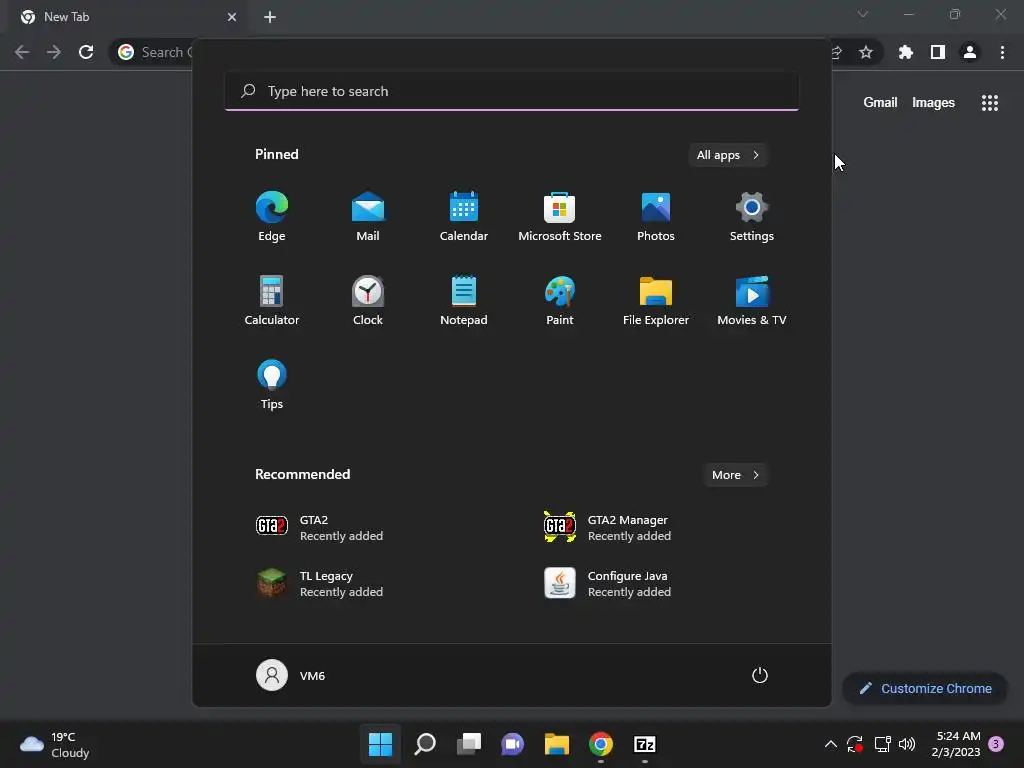
Task: Show More recommended items
Action: 735,475
